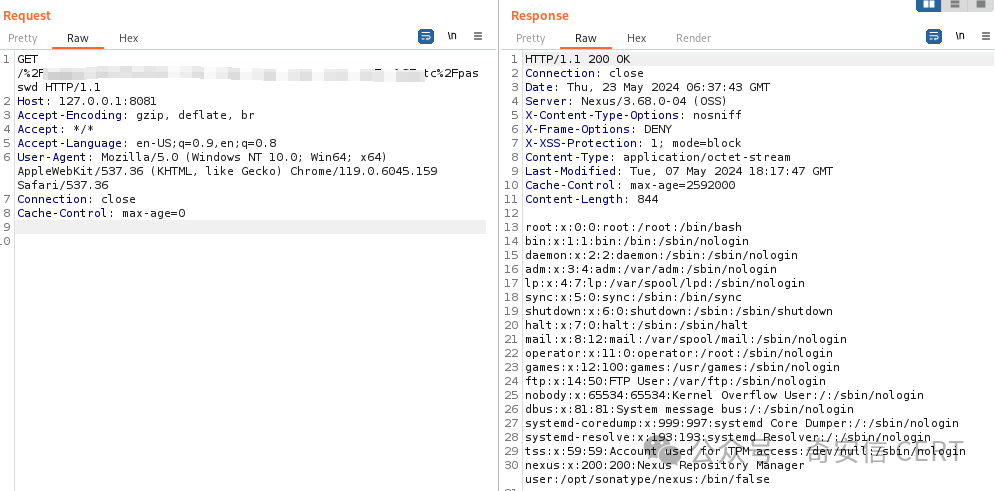This screenshot has height=491, width=995.
Task: Switch Request view to Pretty tab
Action: [x=23, y=38]
